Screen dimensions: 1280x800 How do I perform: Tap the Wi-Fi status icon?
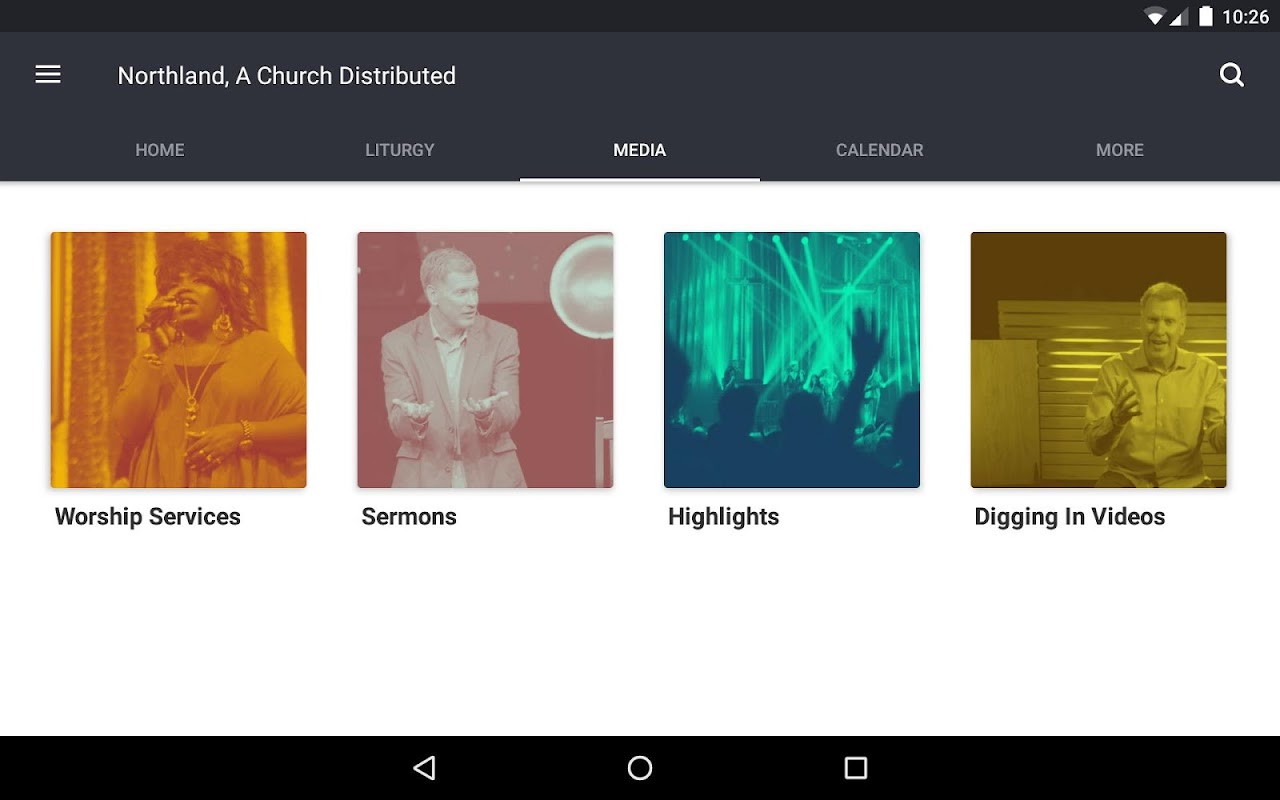pos(1155,16)
